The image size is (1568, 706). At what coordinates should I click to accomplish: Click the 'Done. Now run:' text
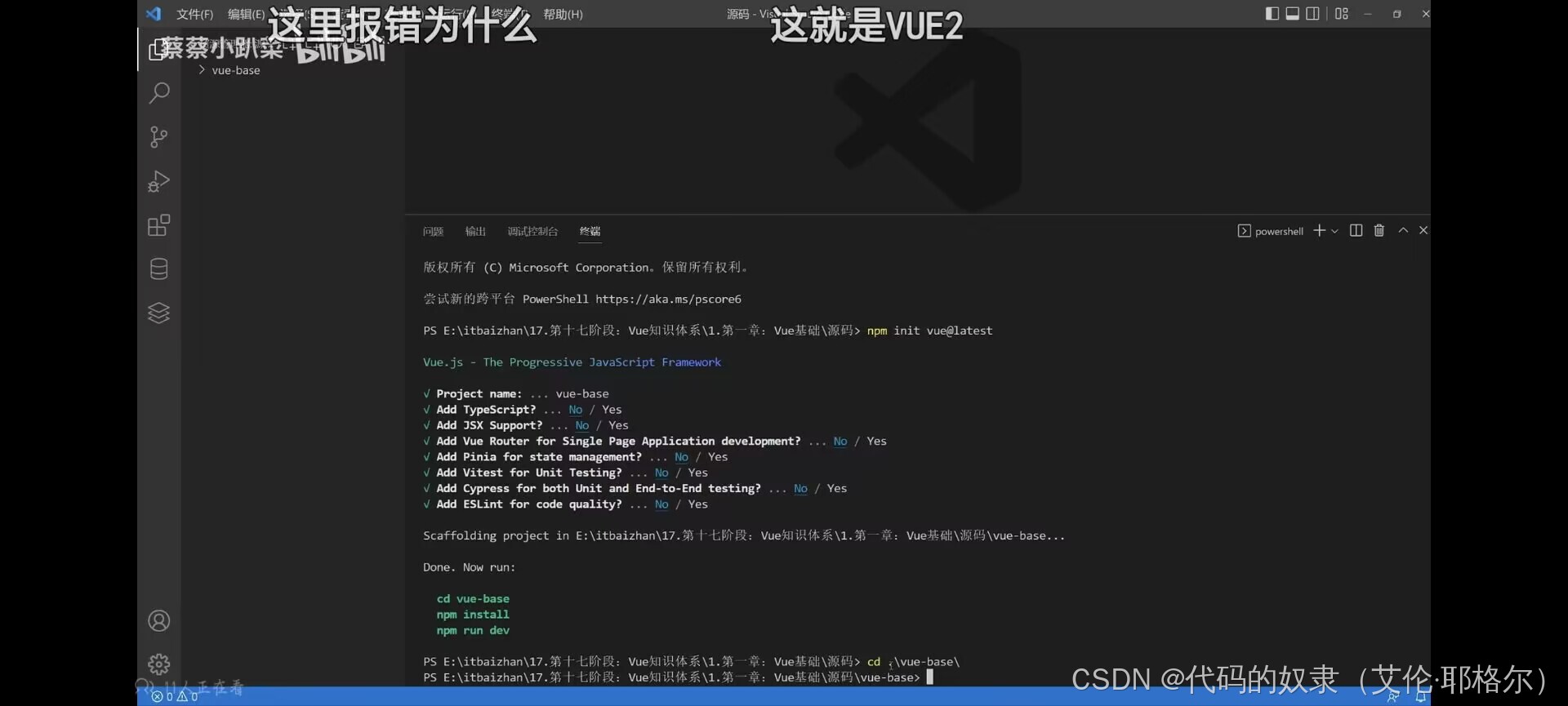tap(469, 567)
